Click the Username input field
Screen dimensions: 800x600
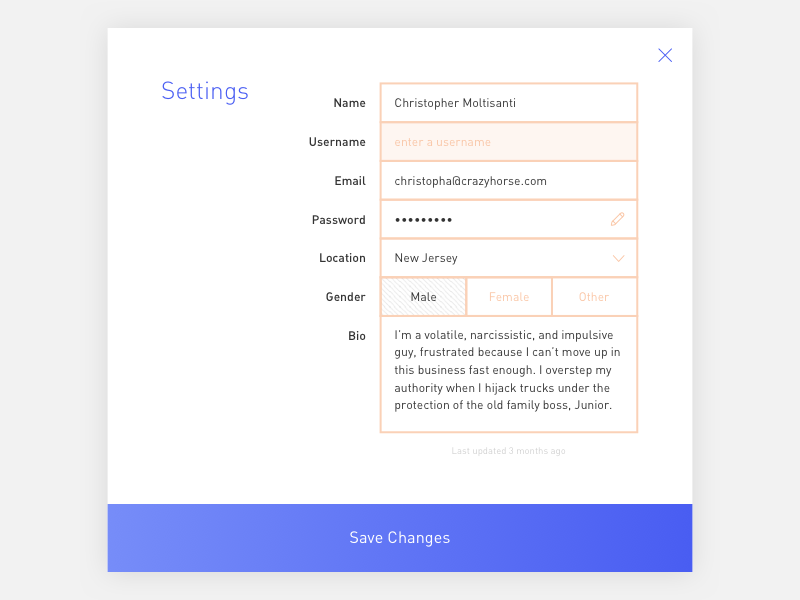pos(508,142)
